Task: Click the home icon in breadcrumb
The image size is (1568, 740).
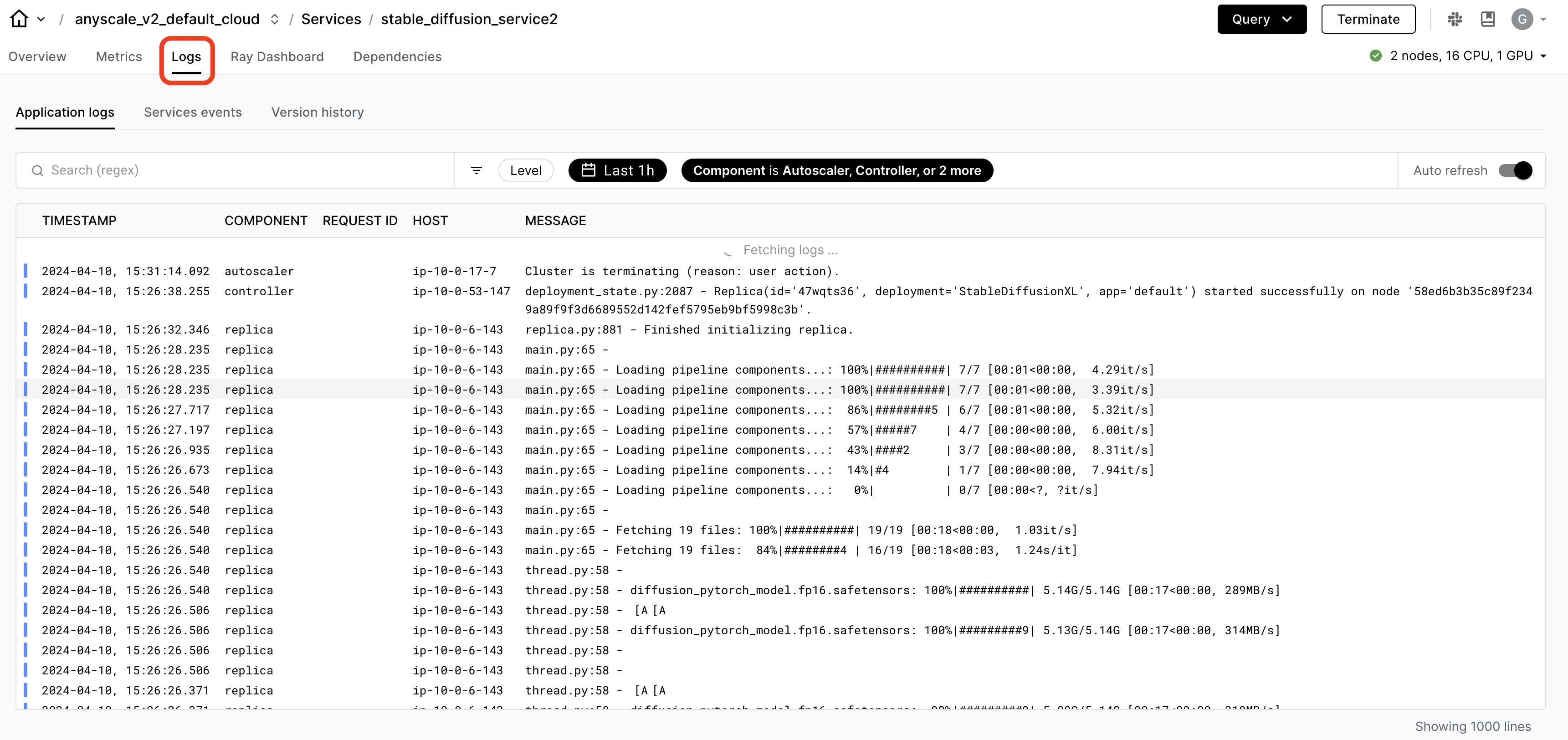Action: click(19, 19)
